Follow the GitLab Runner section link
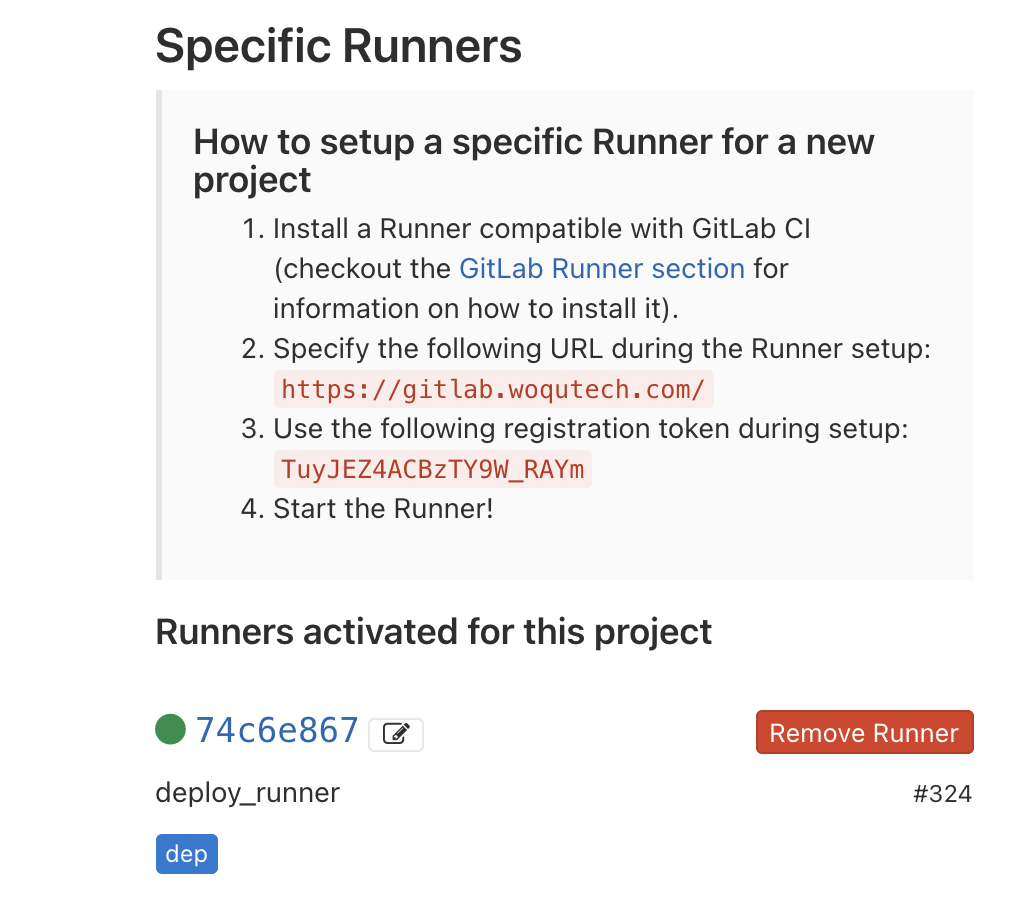The width and height of the screenshot is (1028, 906). [x=601, y=268]
